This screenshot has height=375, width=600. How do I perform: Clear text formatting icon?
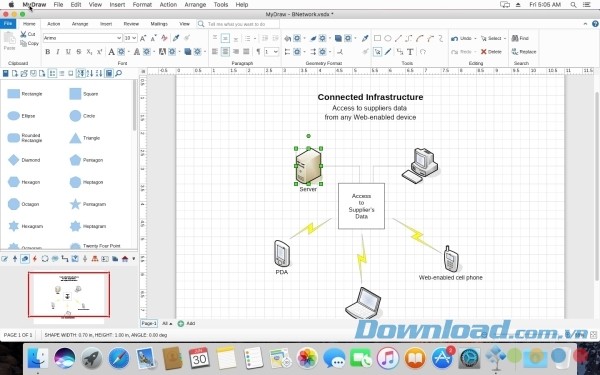pyautogui.click(x=164, y=38)
